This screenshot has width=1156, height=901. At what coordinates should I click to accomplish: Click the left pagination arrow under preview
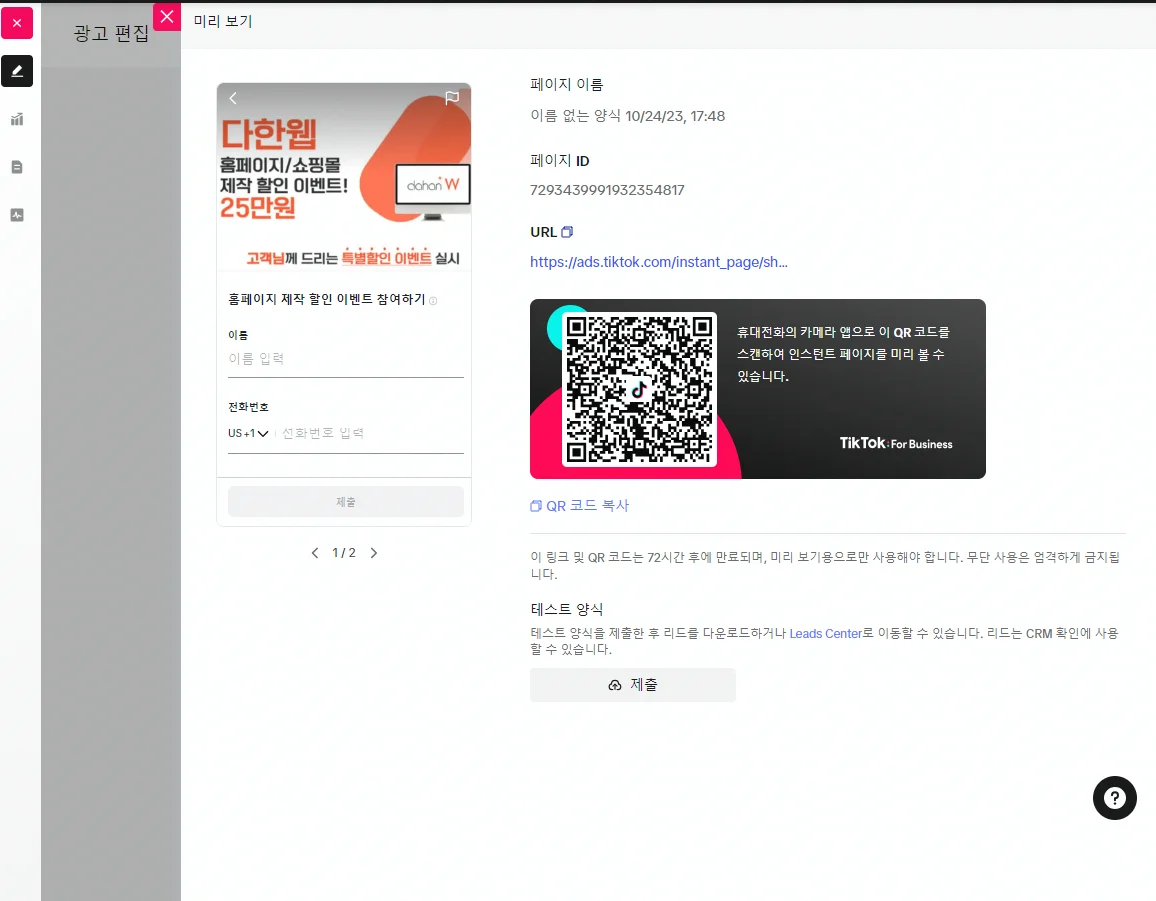pos(315,552)
